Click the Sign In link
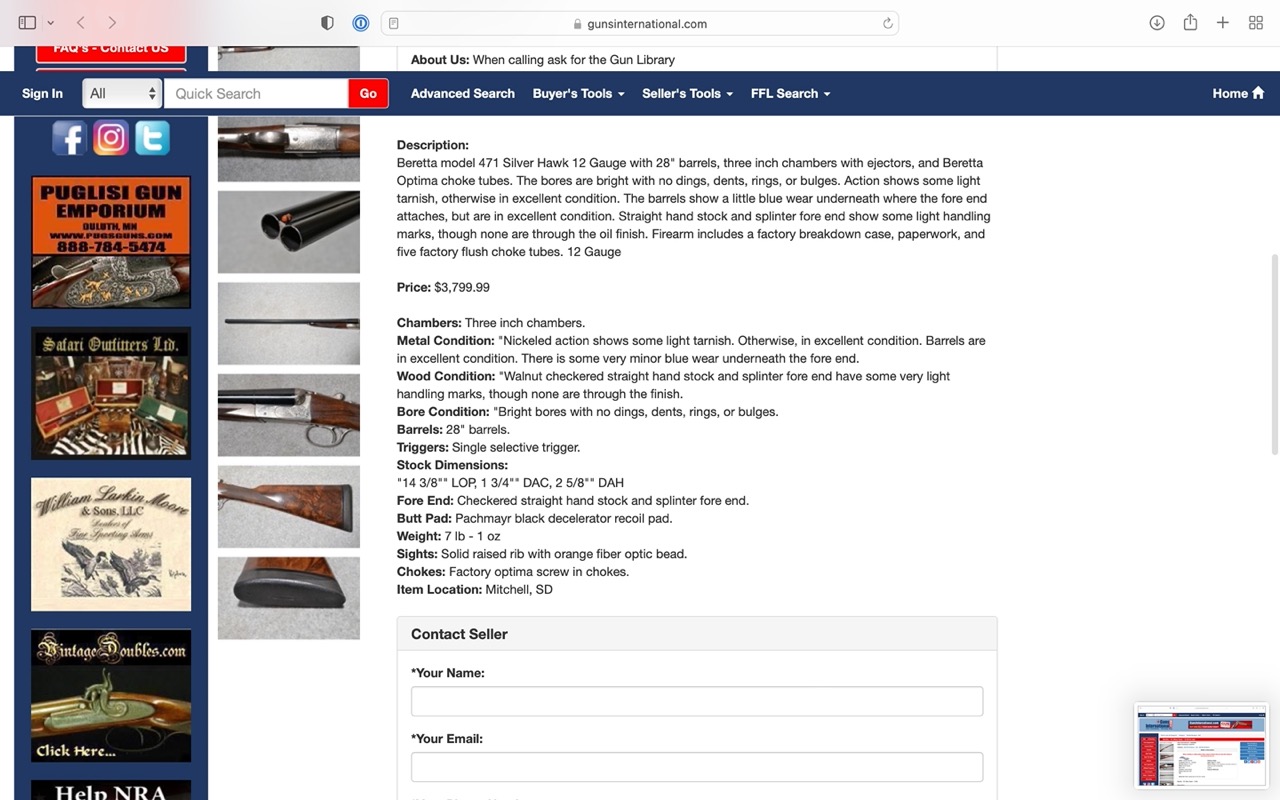Screen dimensions: 1280x800 coord(42,93)
